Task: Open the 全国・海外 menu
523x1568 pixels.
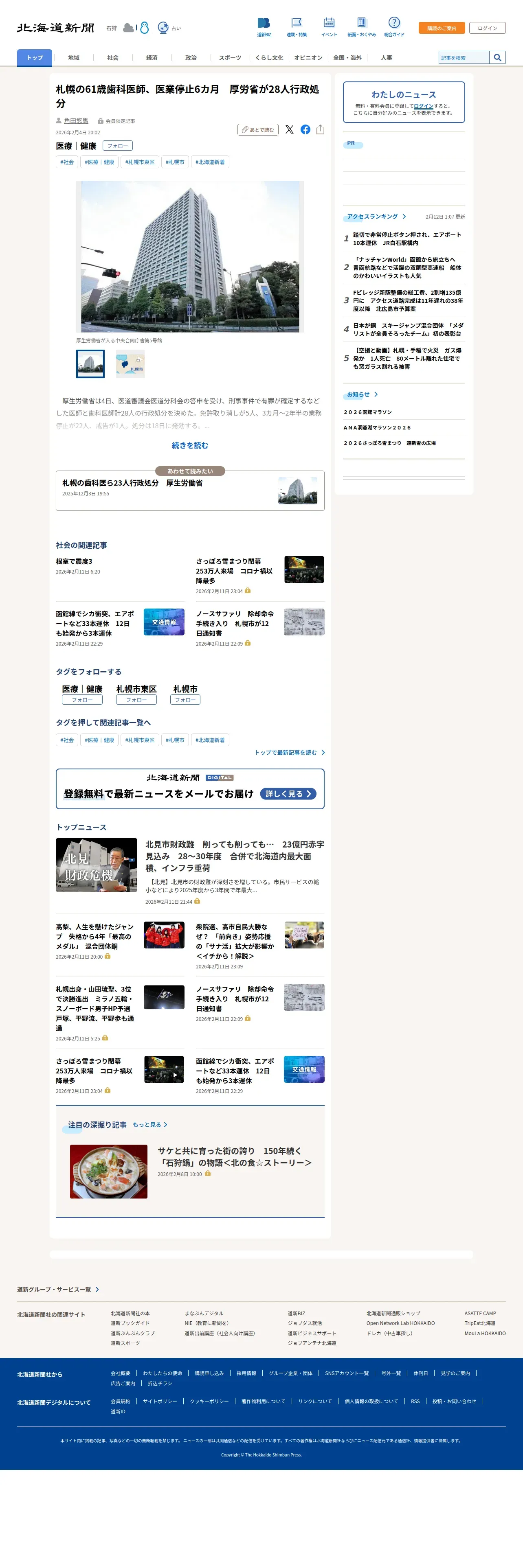Action: pos(347,58)
